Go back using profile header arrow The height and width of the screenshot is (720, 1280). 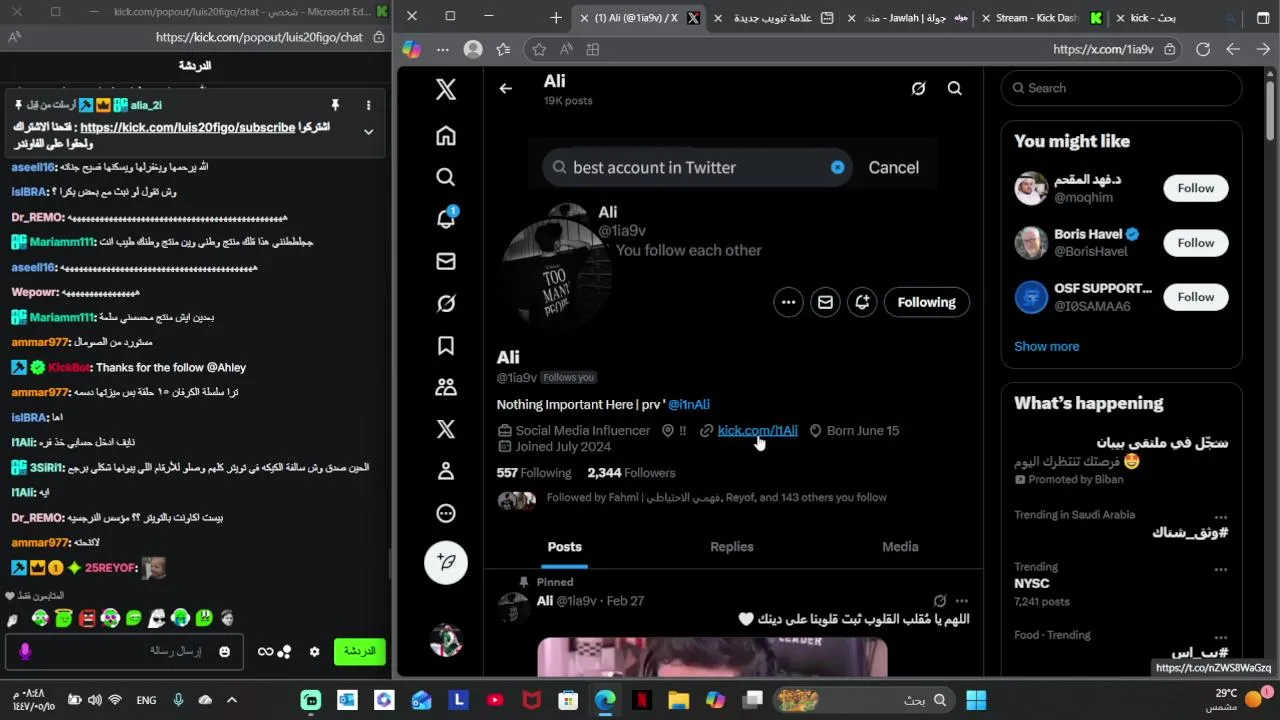point(506,88)
